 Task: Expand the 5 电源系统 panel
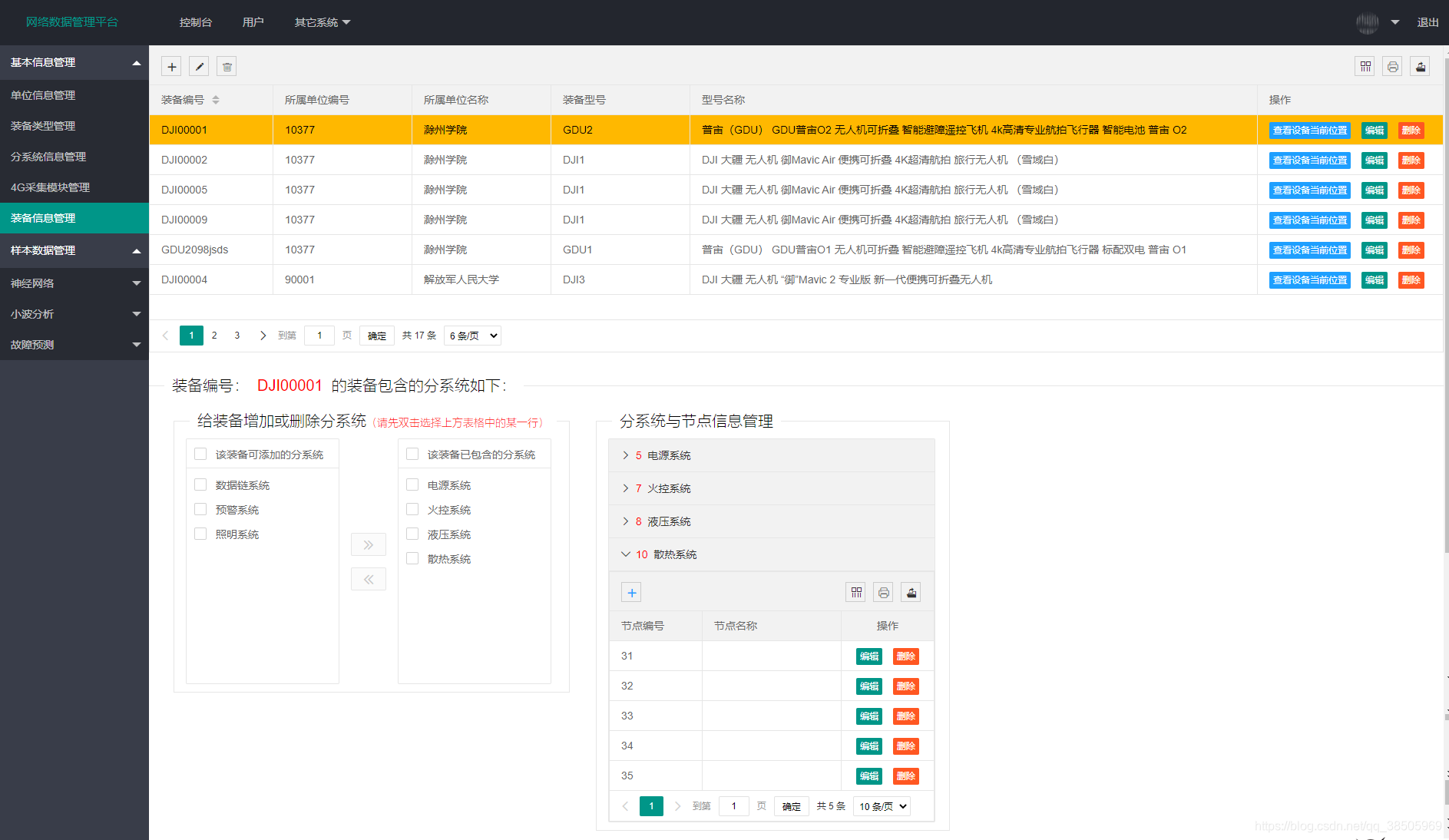coord(772,455)
